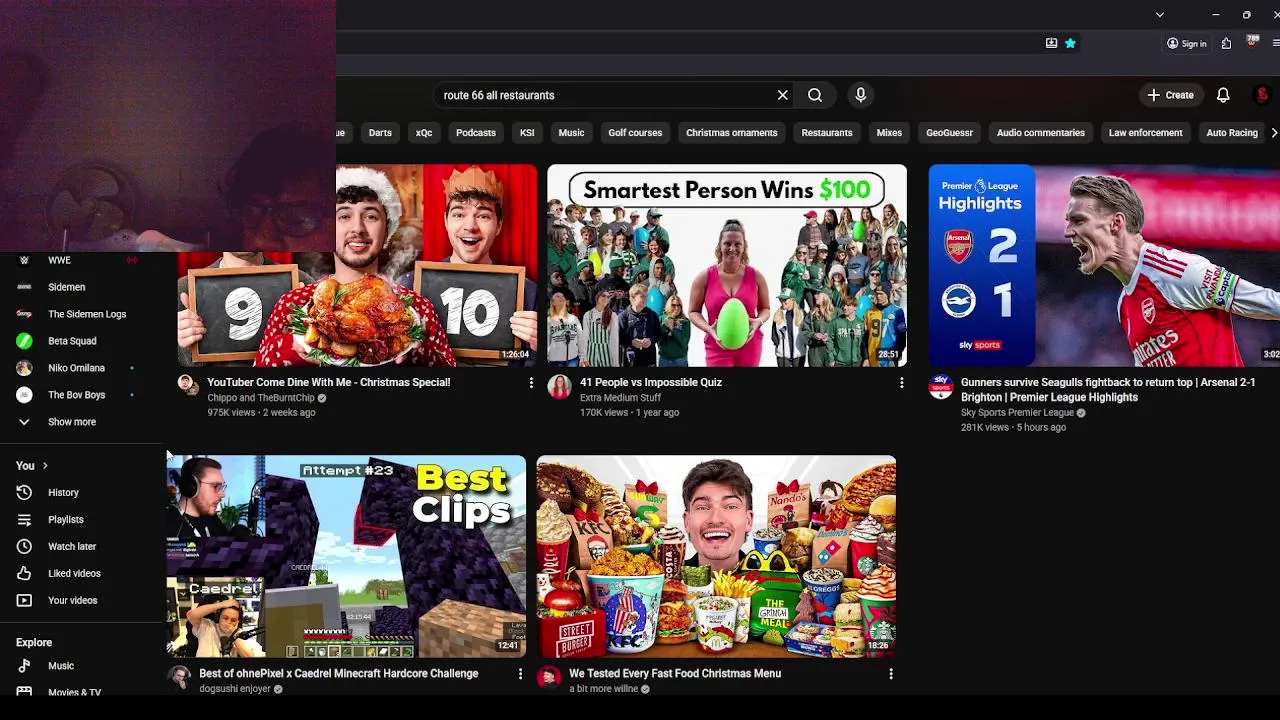Select the Law enforcement filter chip
This screenshot has width=1280, height=720.
click(x=1145, y=132)
